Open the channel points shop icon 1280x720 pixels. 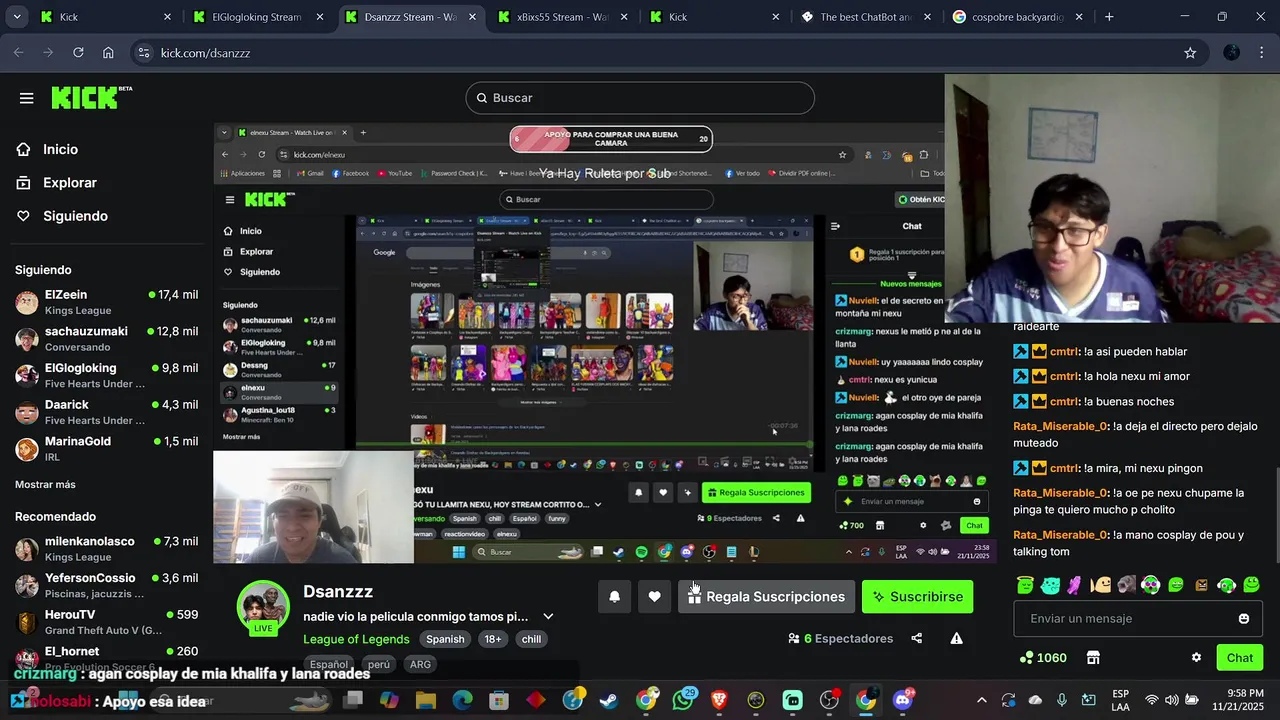1093,657
